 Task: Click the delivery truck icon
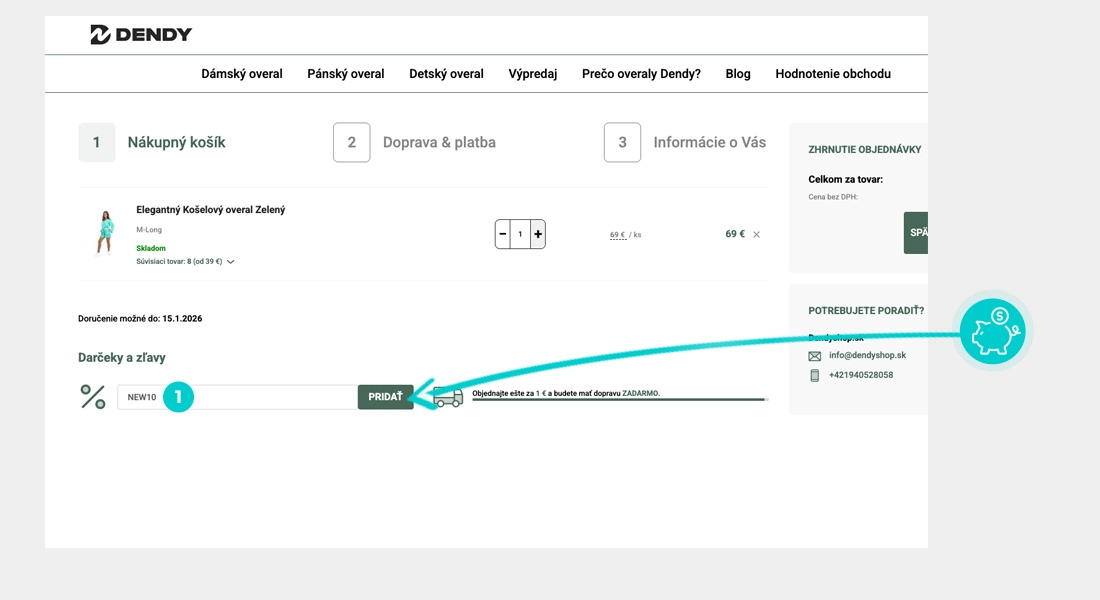pyautogui.click(x=449, y=398)
